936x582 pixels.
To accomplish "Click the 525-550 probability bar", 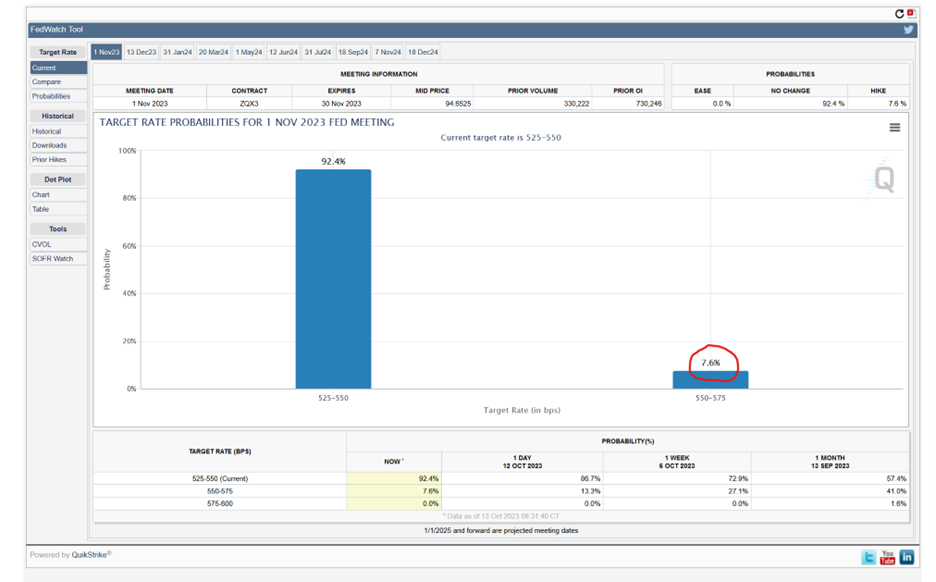I will tap(333, 278).
